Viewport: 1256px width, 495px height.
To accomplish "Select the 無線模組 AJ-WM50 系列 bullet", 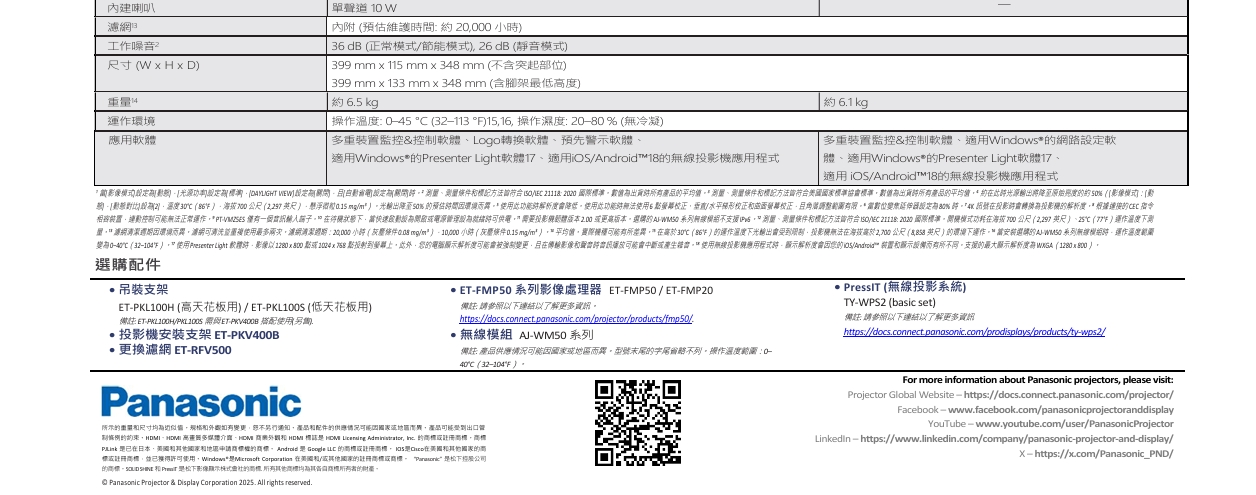I will [523, 335].
